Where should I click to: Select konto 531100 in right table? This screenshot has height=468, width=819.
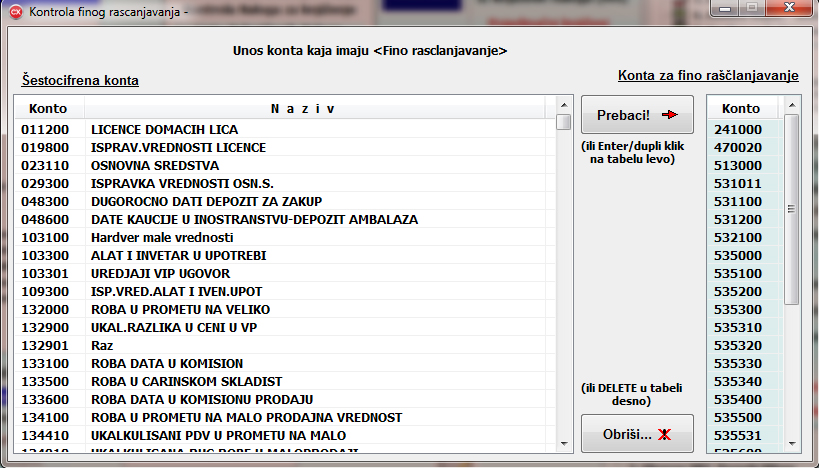(745, 202)
